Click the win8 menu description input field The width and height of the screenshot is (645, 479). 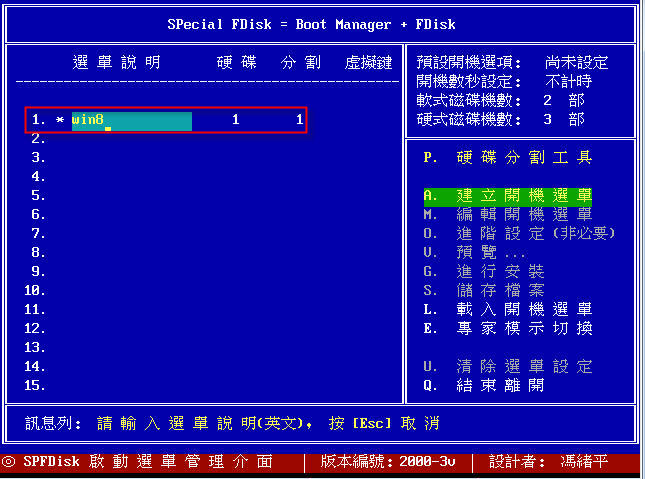point(132,121)
